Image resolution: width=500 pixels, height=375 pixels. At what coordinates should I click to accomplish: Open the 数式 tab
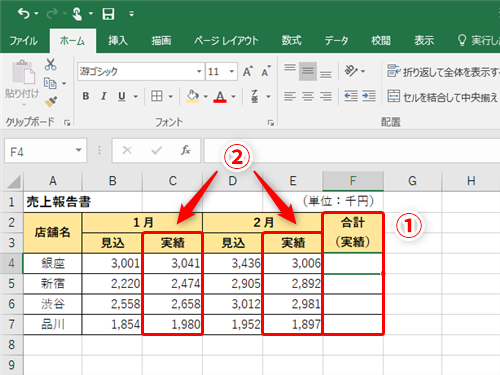tap(292, 41)
